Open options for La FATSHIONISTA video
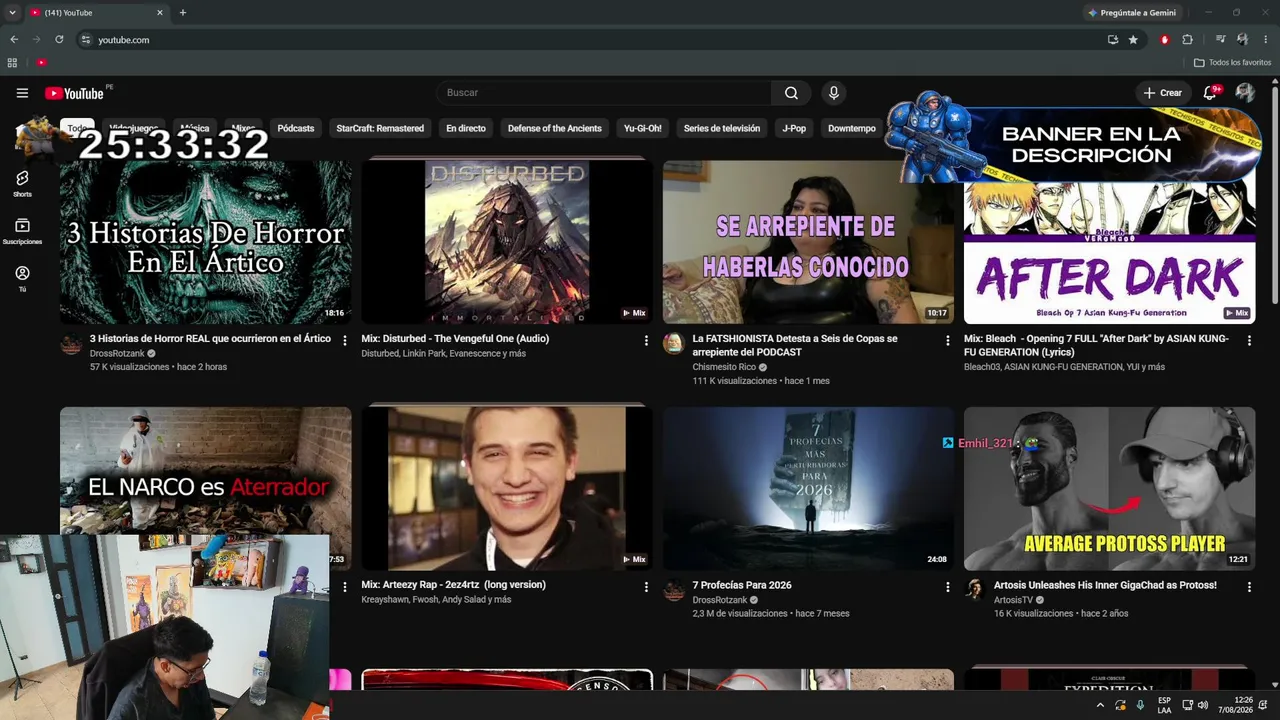The image size is (1280, 720). coord(948,341)
